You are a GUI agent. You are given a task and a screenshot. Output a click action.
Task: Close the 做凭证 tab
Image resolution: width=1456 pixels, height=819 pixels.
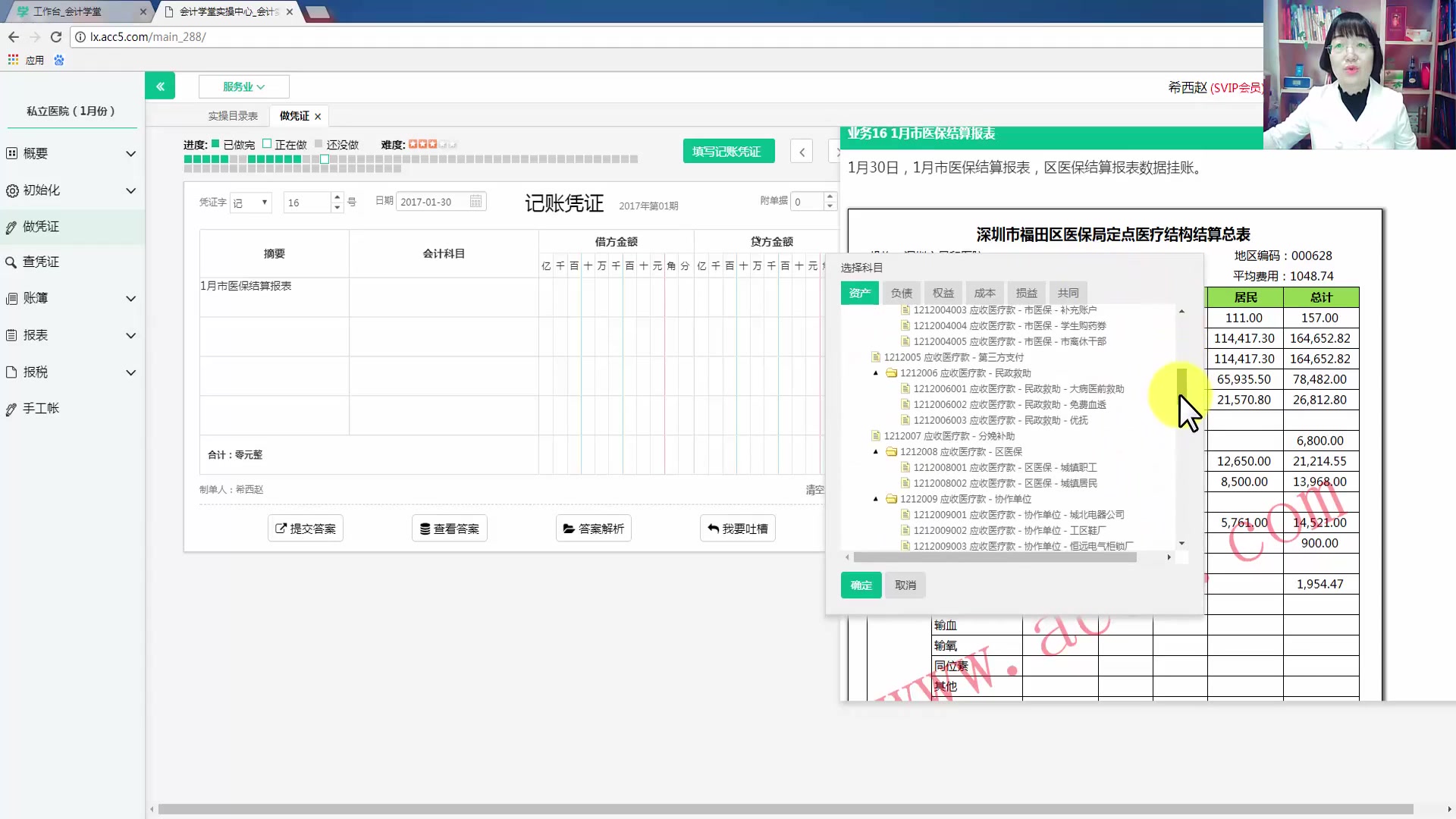click(x=318, y=116)
